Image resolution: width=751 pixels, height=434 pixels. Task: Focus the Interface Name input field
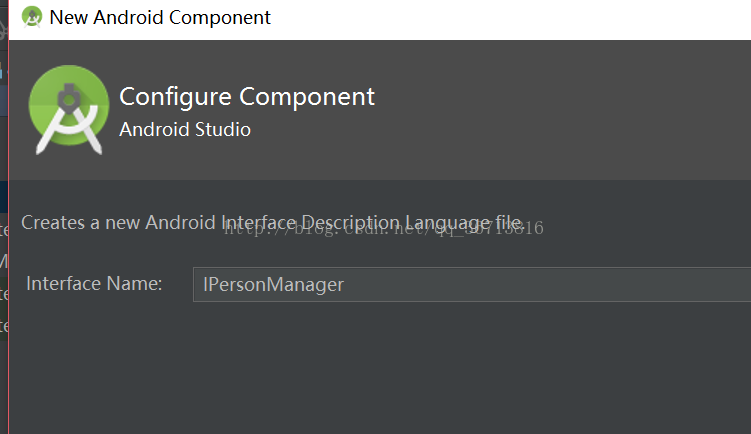point(470,284)
